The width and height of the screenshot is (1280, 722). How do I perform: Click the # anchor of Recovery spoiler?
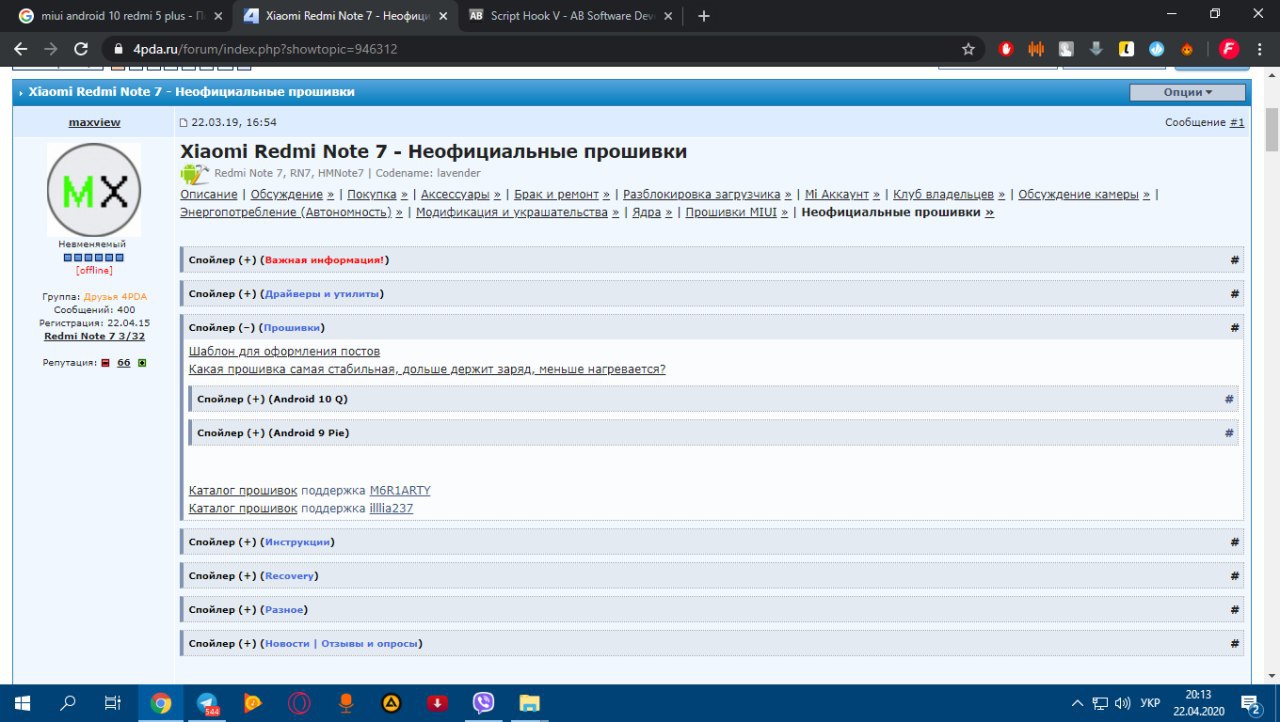tap(1235, 576)
